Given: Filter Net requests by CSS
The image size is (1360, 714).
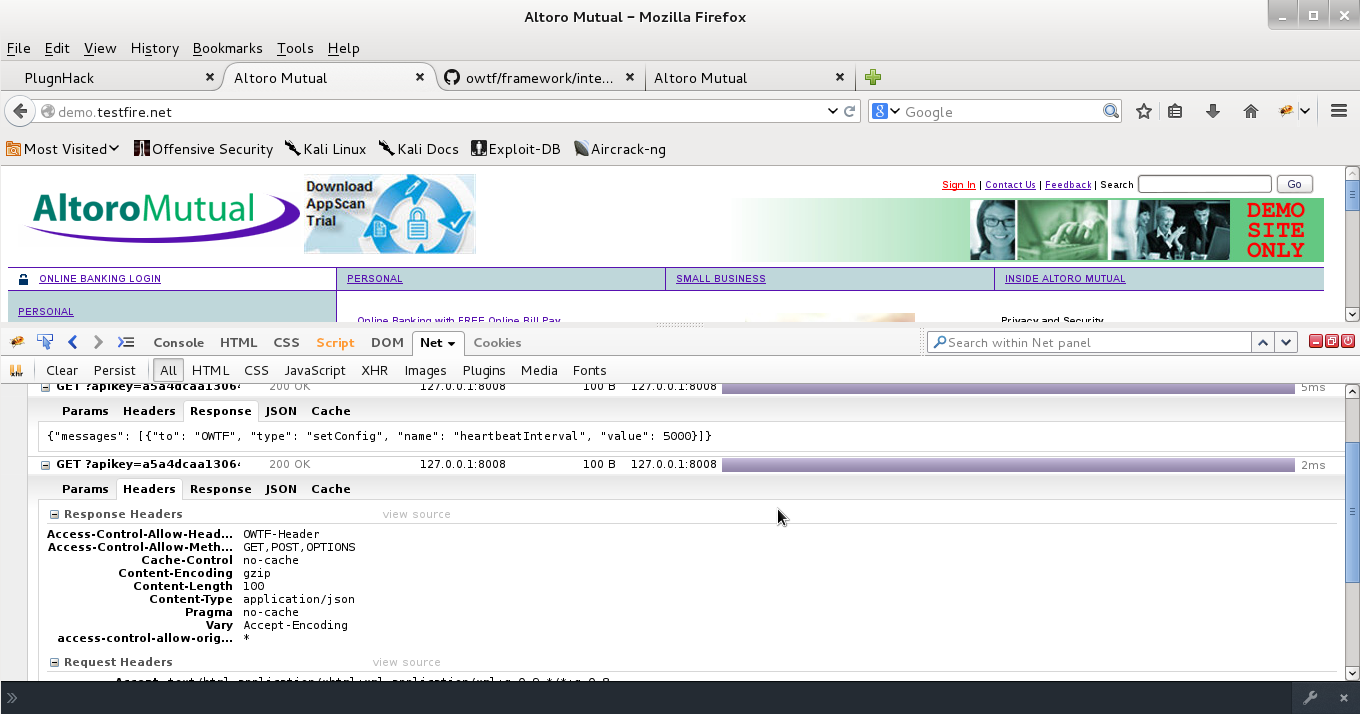Looking at the screenshot, I should (x=256, y=370).
